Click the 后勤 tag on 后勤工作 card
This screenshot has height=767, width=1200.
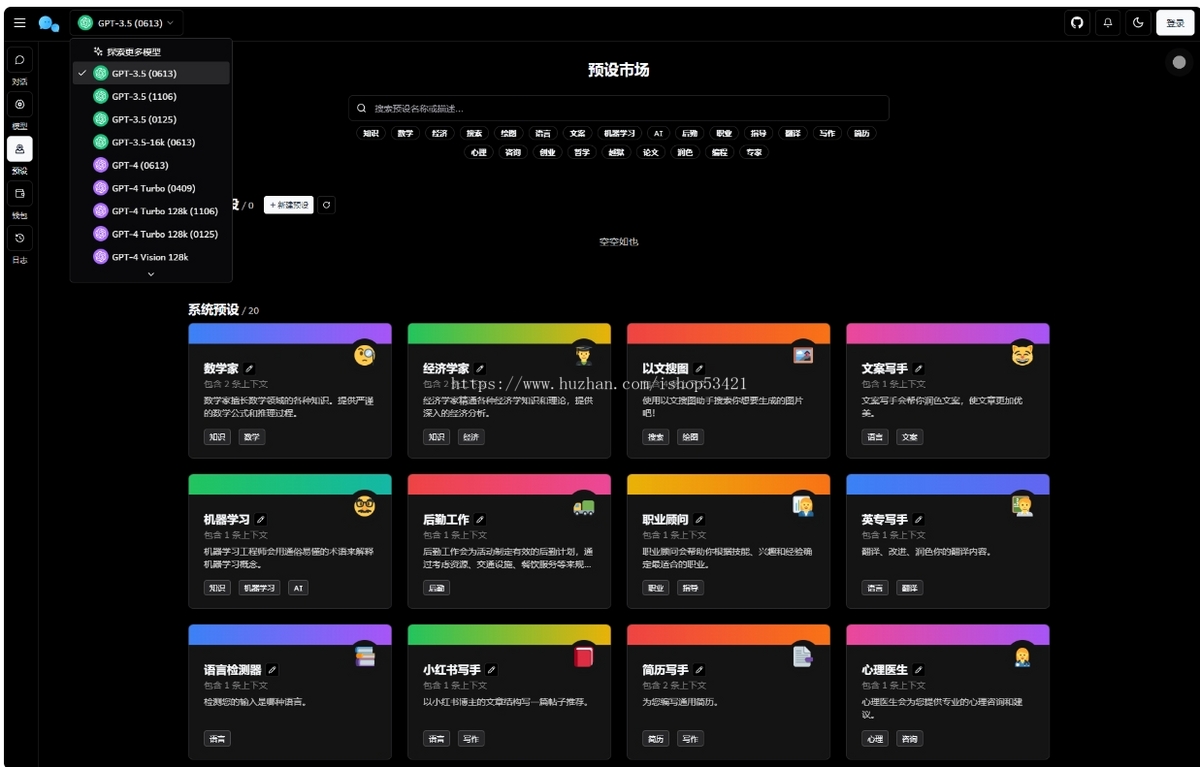(x=436, y=588)
